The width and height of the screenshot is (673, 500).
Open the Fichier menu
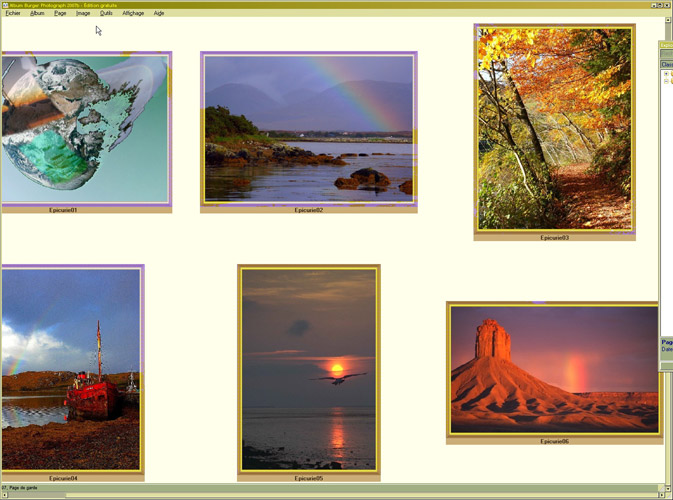pos(13,13)
